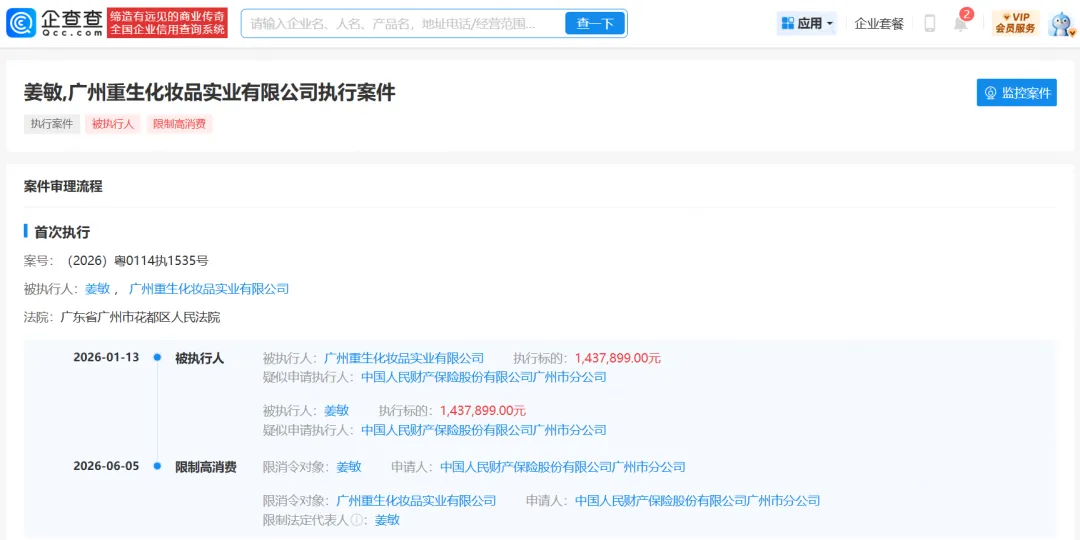The height and width of the screenshot is (540, 1080).
Task: Open 姜敏 link next to 执行标的 in 2026-01-13 entry
Action: click(x=337, y=411)
